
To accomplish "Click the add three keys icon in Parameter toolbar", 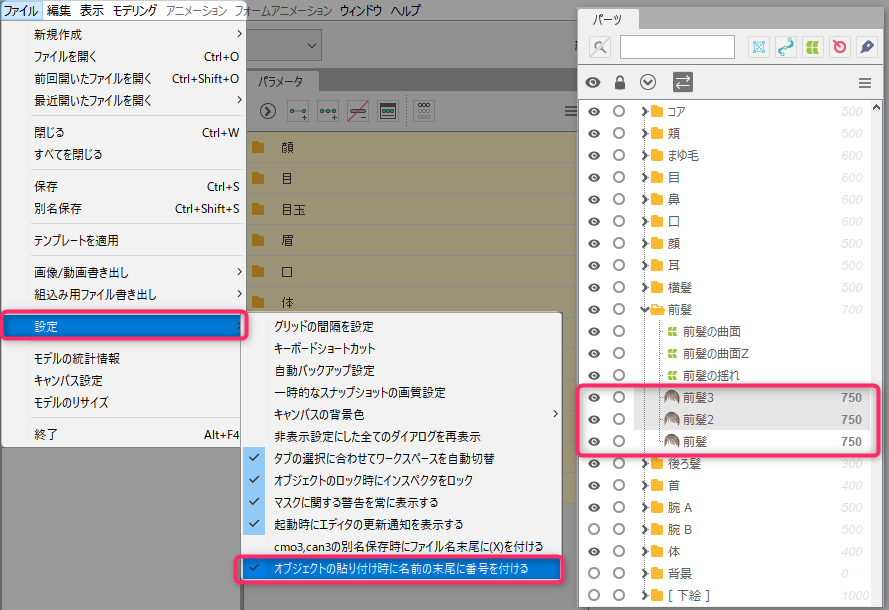I will coord(328,111).
